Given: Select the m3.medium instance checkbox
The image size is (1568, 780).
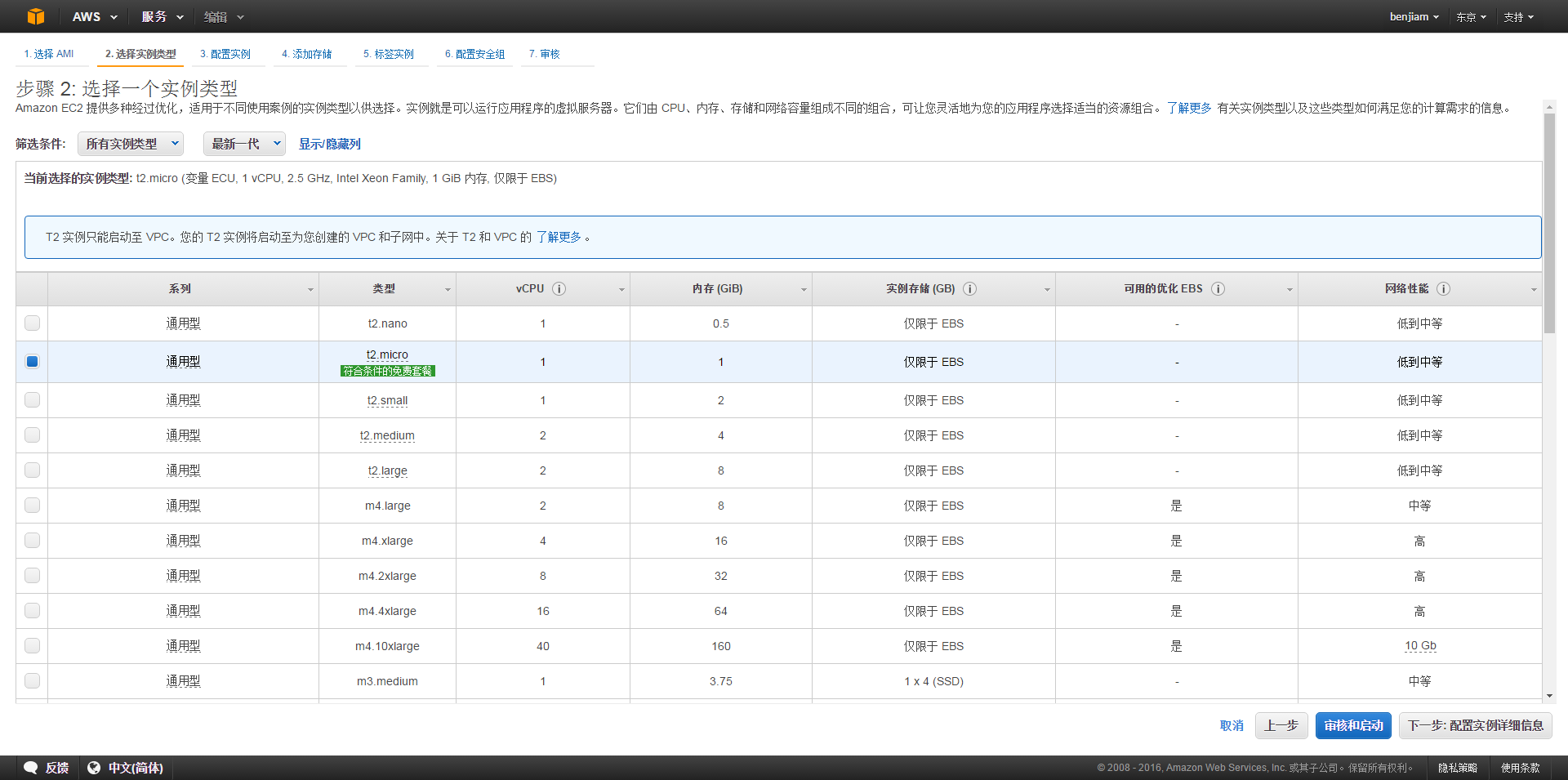Looking at the screenshot, I should 32,680.
